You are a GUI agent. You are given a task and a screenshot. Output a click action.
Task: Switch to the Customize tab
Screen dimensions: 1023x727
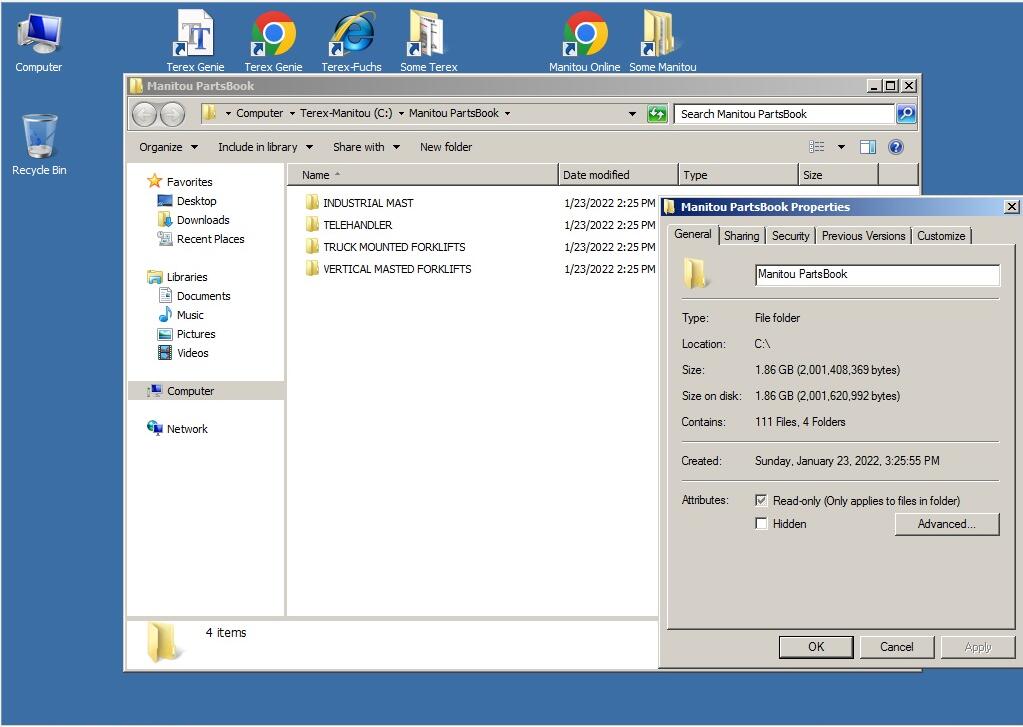pyautogui.click(x=941, y=236)
